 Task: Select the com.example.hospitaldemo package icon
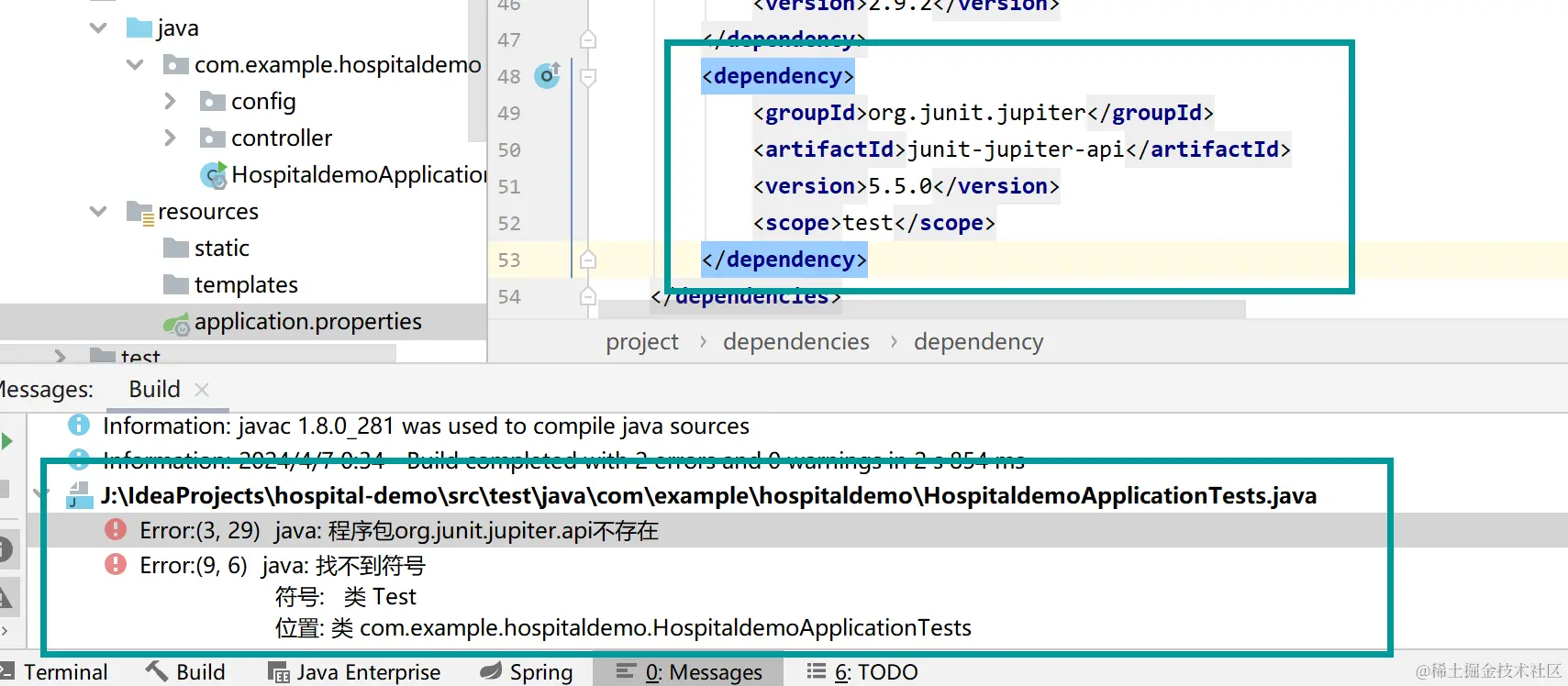pyautogui.click(x=175, y=65)
